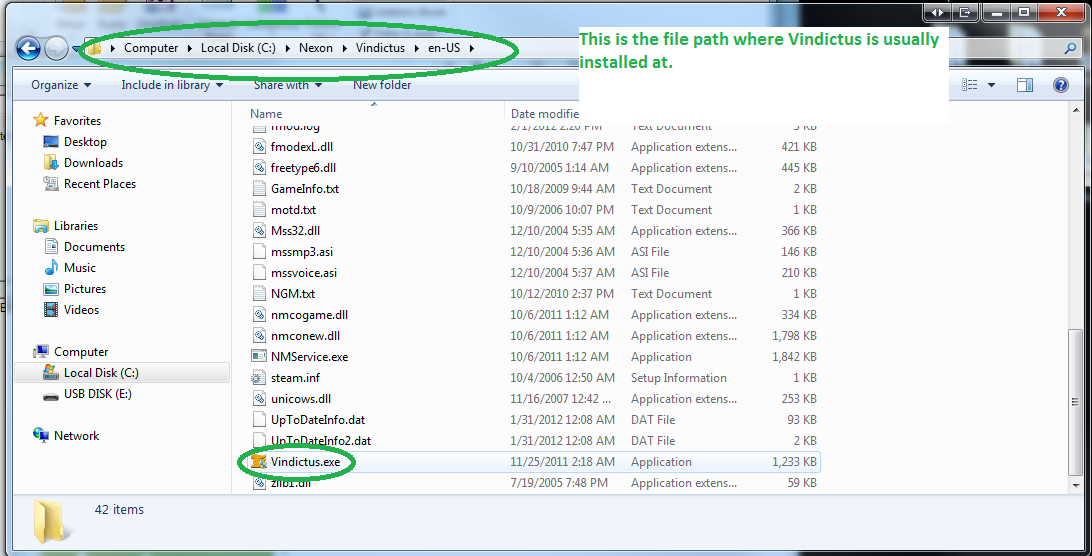The image size is (1092, 556).
Task: Open Network in the navigation pane
Action: [77, 435]
